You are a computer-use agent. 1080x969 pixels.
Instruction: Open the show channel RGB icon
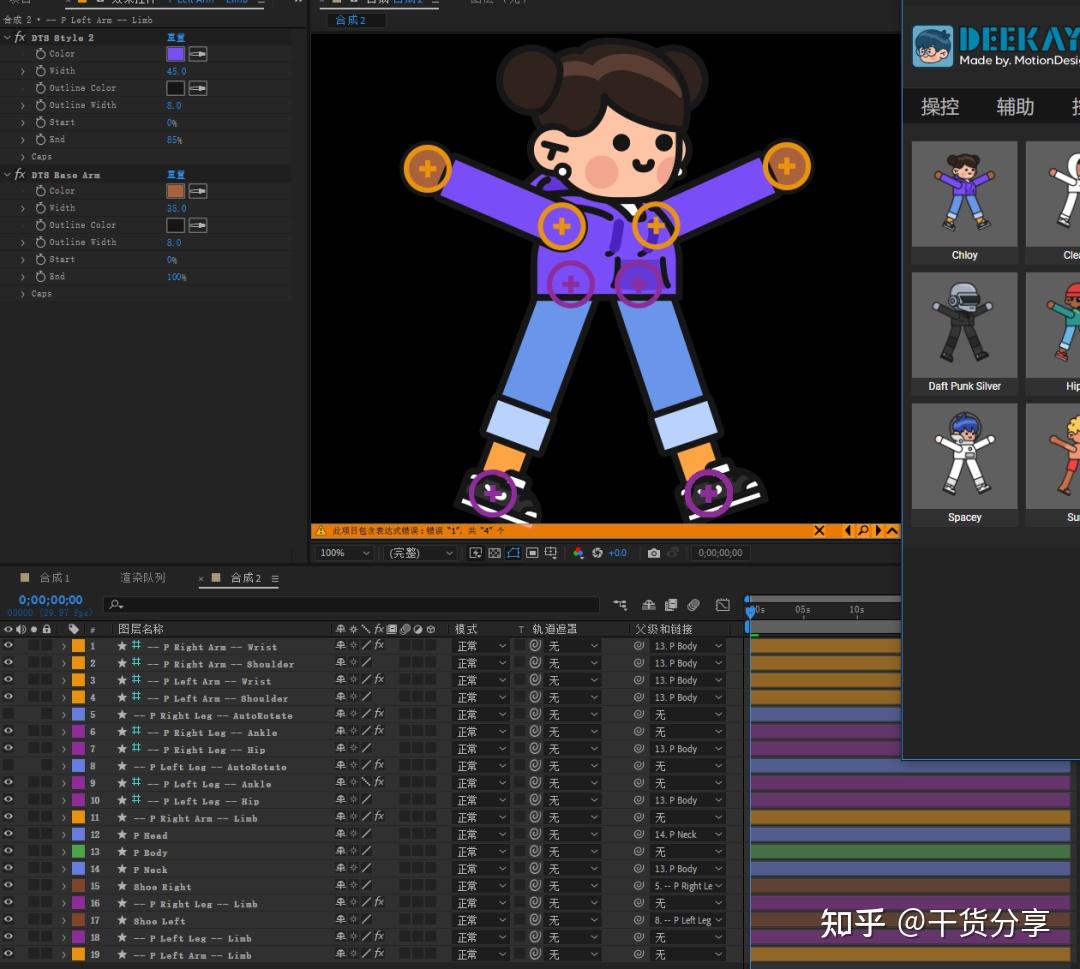point(578,553)
